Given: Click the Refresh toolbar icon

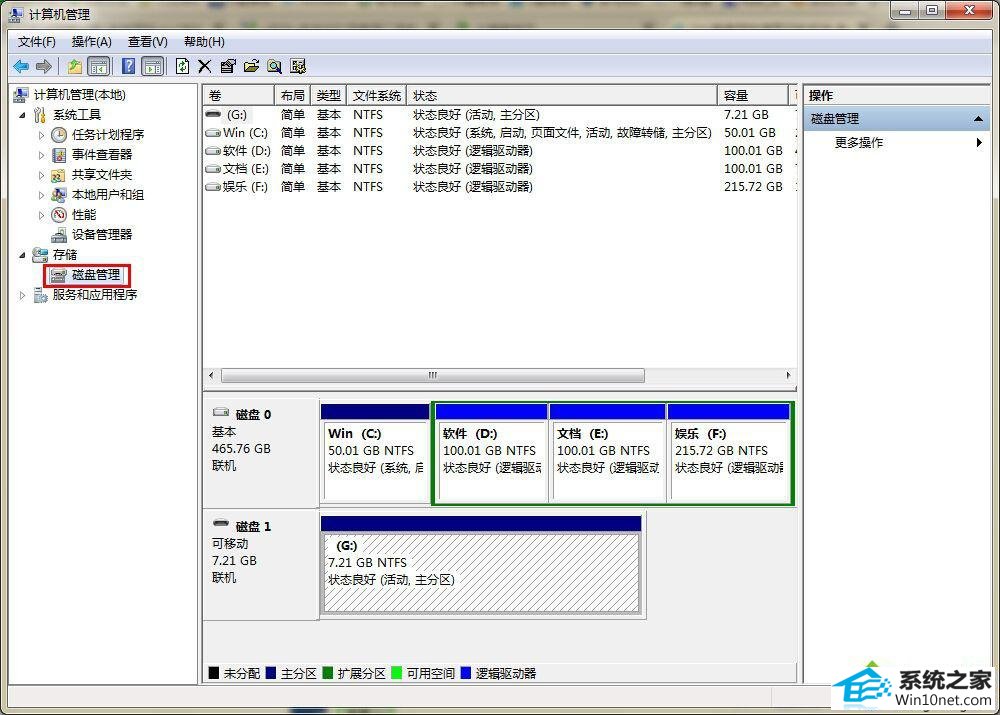Looking at the screenshot, I should pos(182,66).
